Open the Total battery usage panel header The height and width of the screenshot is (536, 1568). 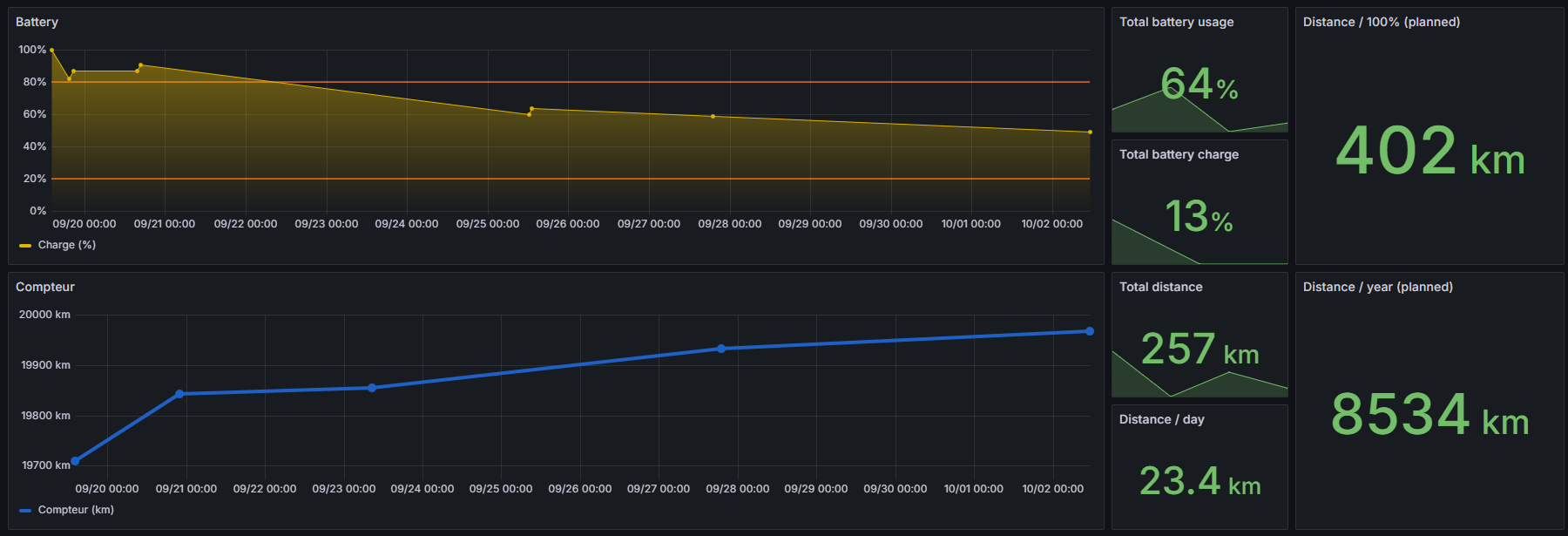click(x=1176, y=22)
